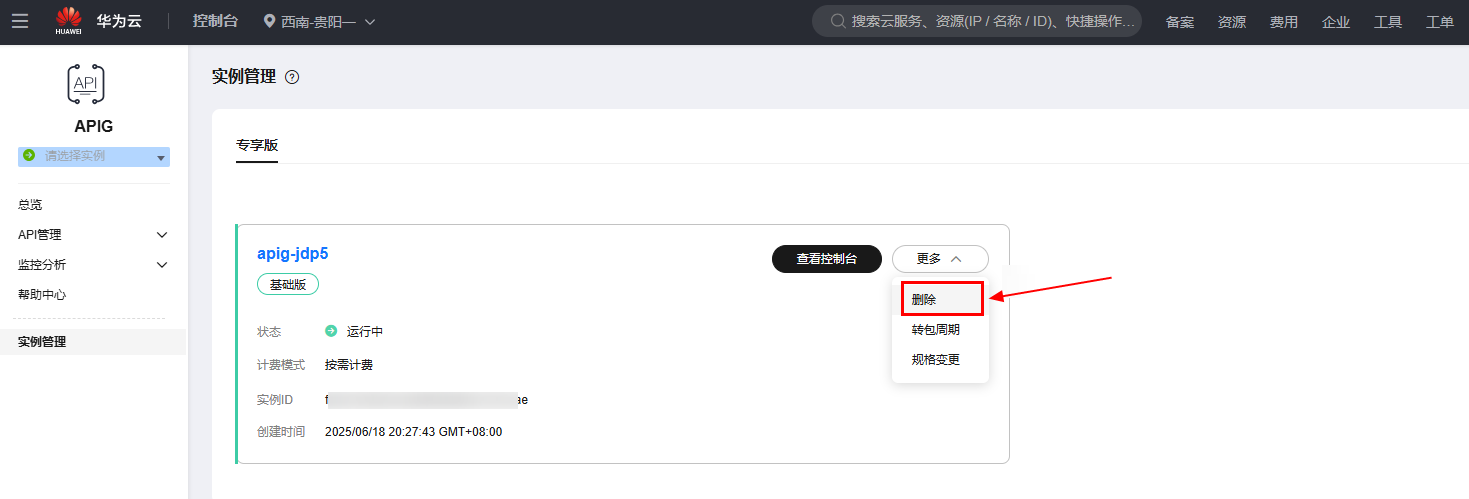Expand the API管理 sidebar section

(93, 235)
